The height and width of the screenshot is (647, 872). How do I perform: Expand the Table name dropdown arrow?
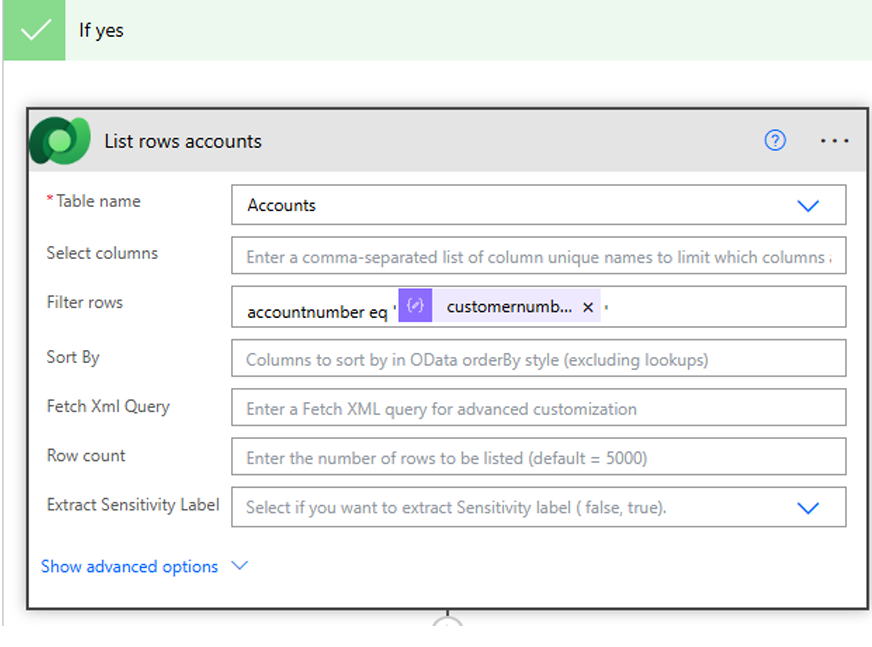[x=808, y=205]
